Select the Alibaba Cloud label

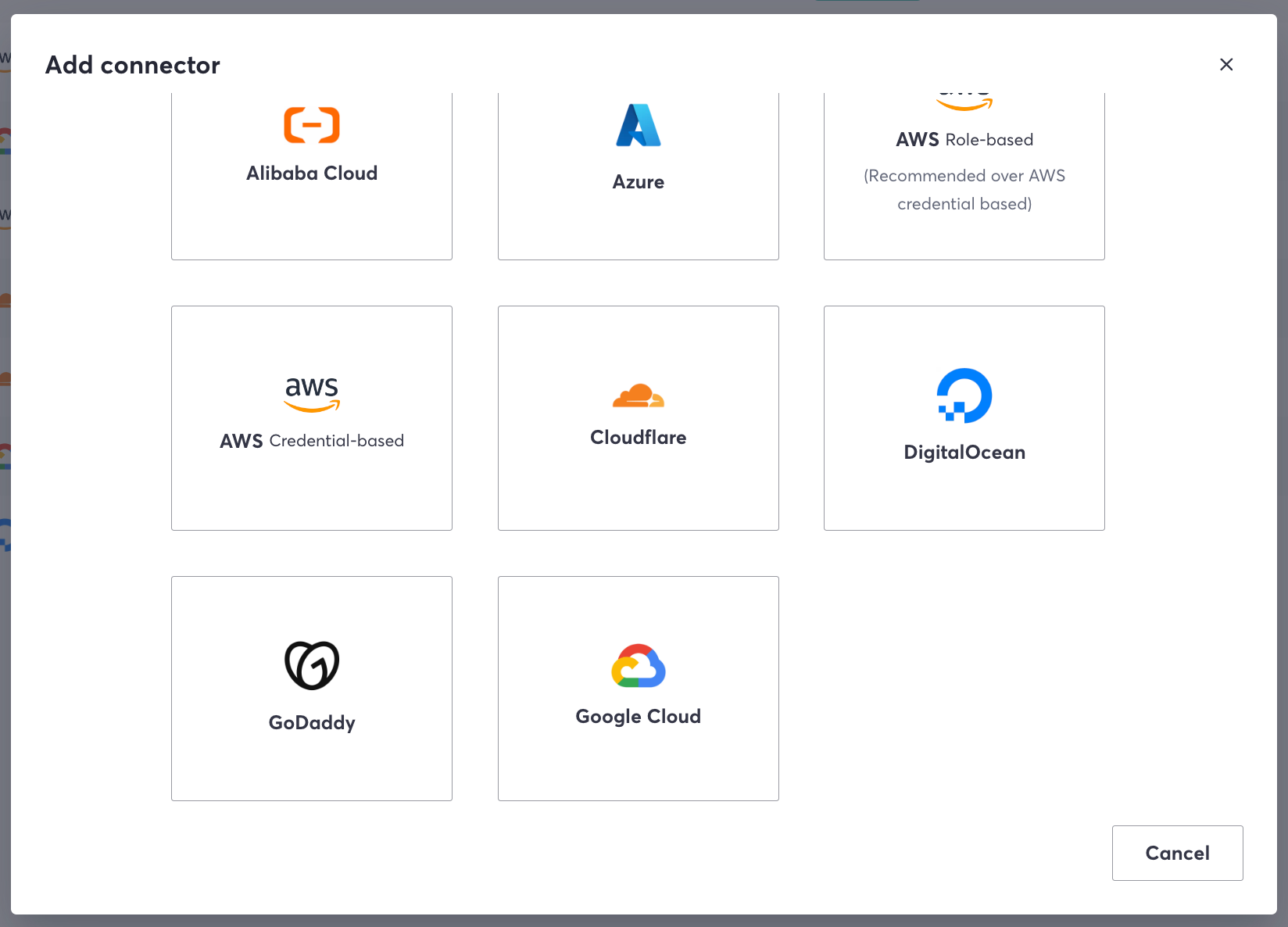tap(312, 173)
